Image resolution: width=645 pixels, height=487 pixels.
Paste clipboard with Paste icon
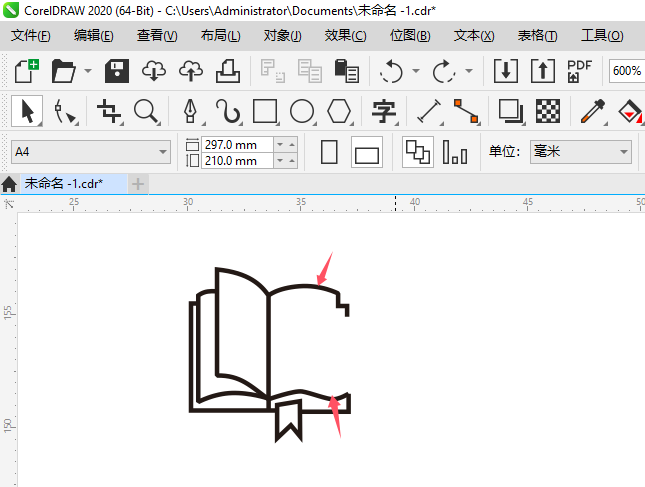point(346,71)
